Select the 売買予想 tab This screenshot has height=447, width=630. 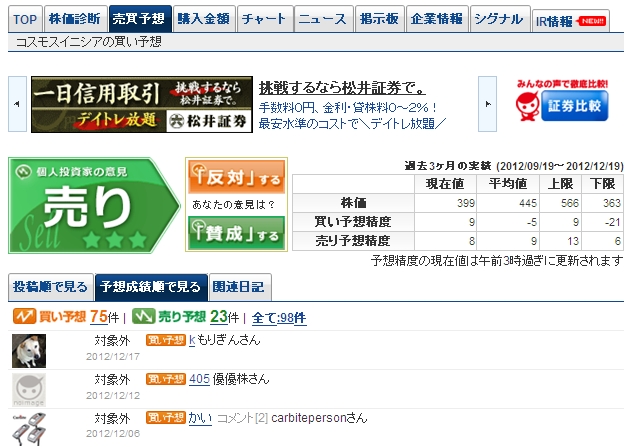coord(140,19)
